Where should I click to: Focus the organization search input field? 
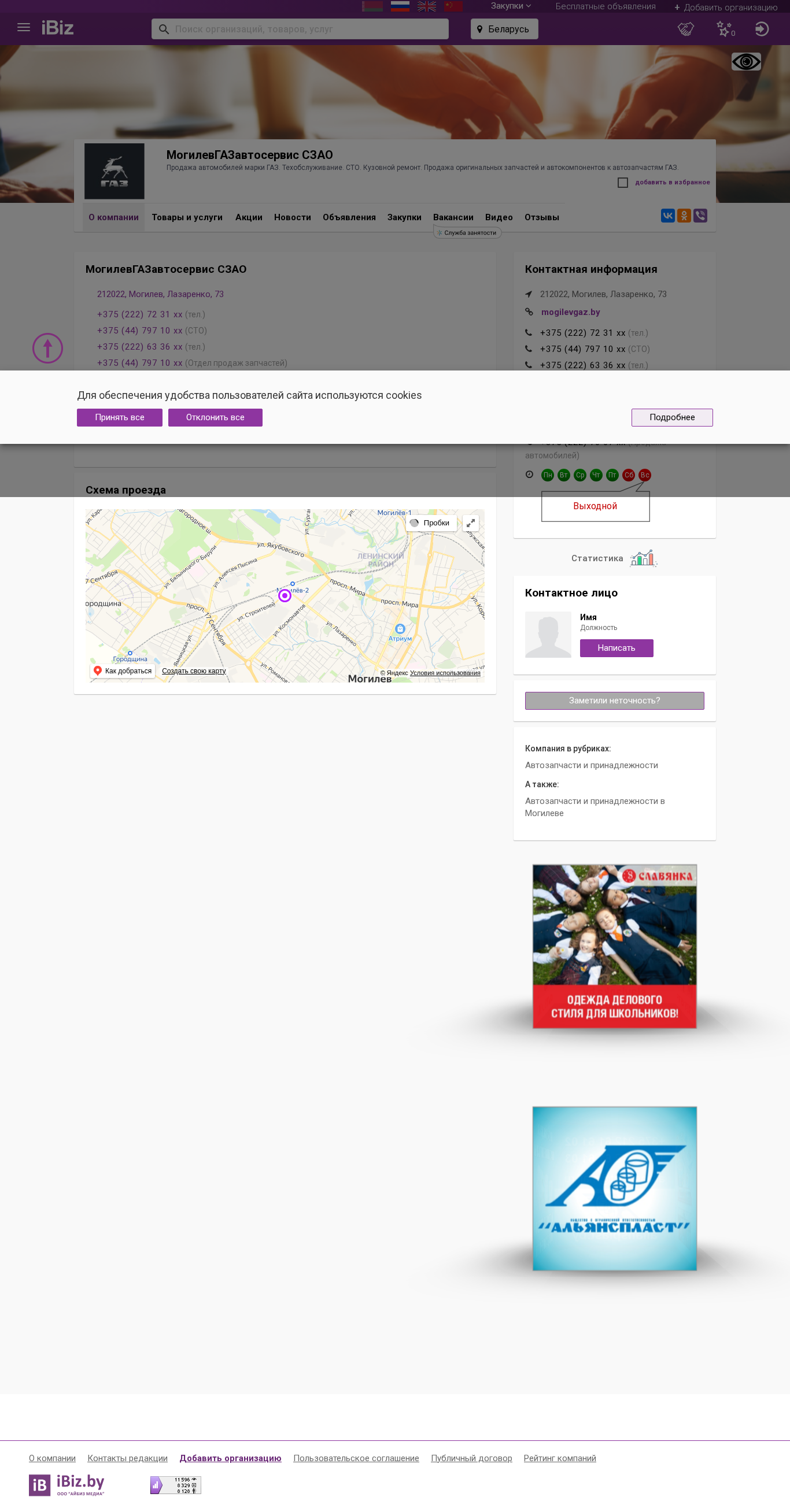(300, 29)
